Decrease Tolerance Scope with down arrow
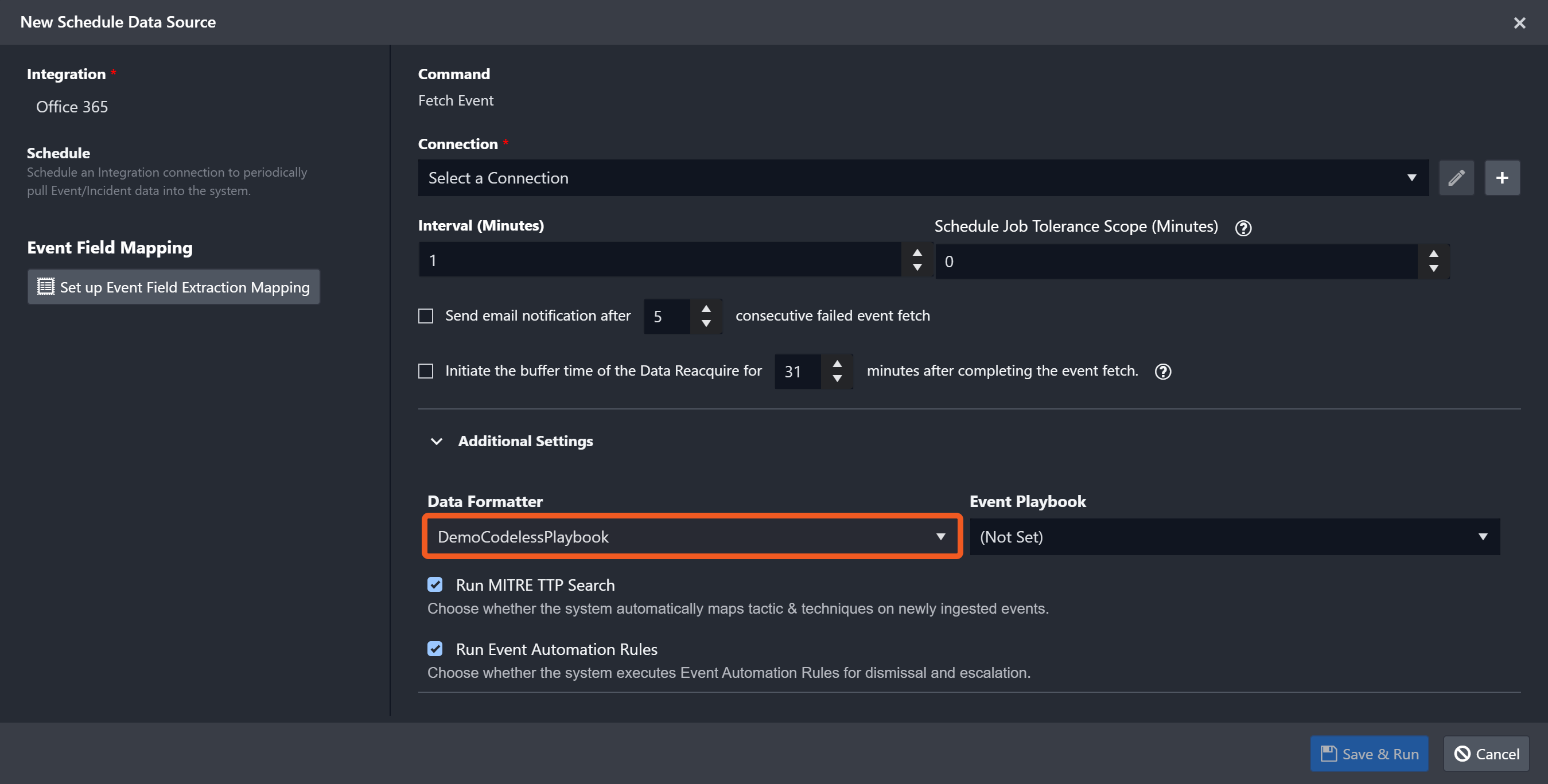This screenshot has height=784, width=1548. 1433,268
